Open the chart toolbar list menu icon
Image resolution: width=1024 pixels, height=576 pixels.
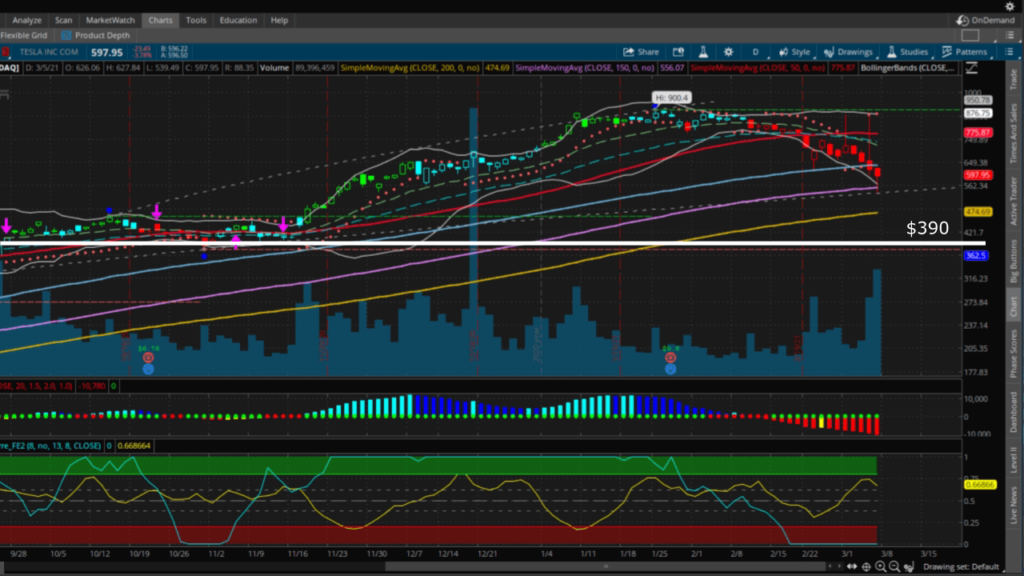(1010, 52)
